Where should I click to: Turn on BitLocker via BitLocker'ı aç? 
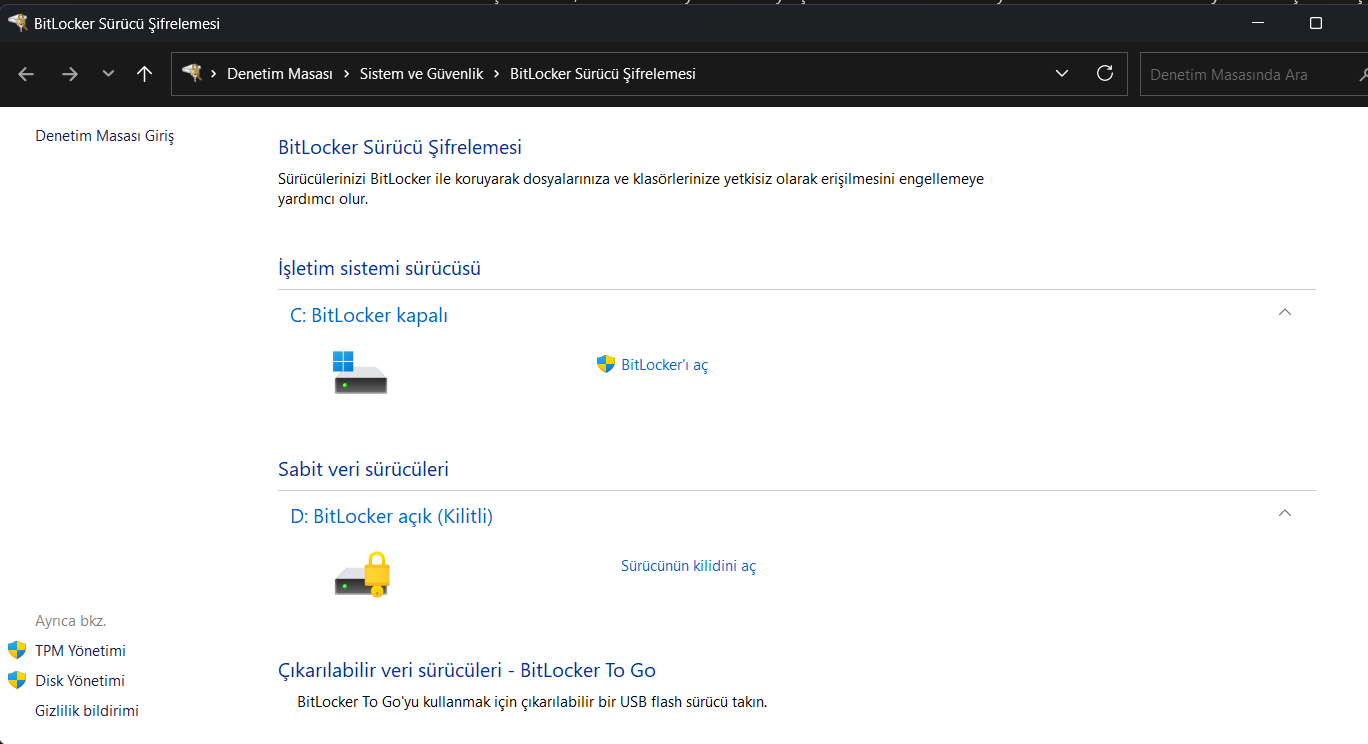[x=664, y=365]
